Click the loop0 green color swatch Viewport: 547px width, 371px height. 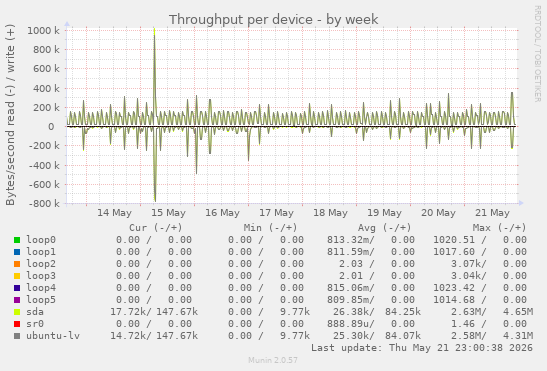pyautogui.click(x=17, y=240)
